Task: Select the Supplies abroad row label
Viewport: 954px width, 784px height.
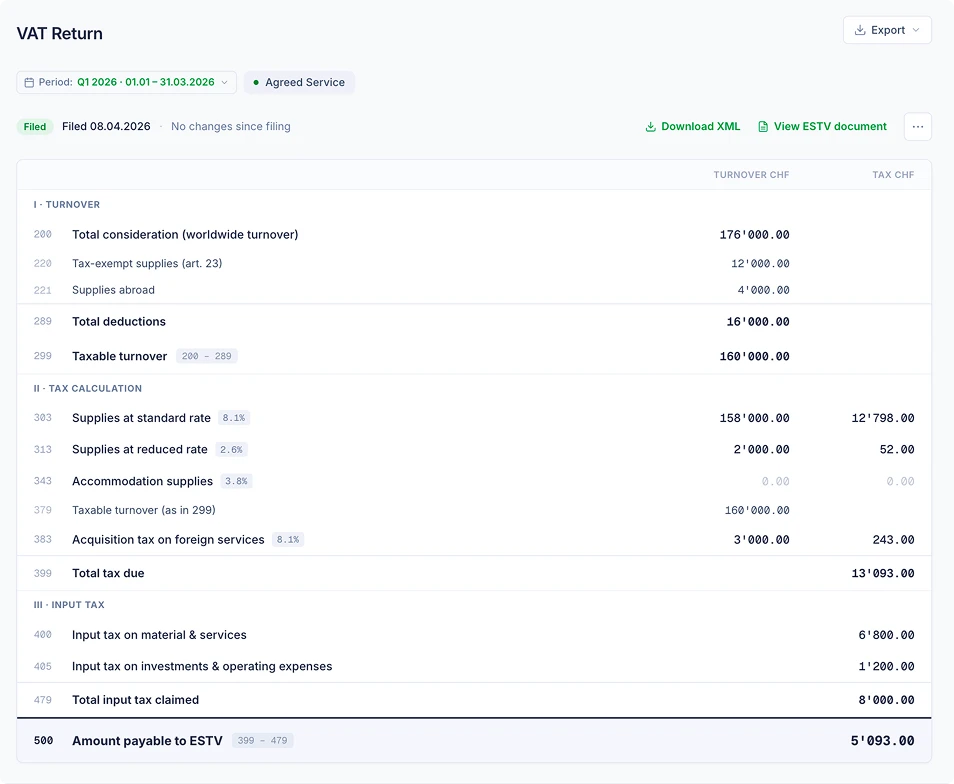Action: (113, 290)
